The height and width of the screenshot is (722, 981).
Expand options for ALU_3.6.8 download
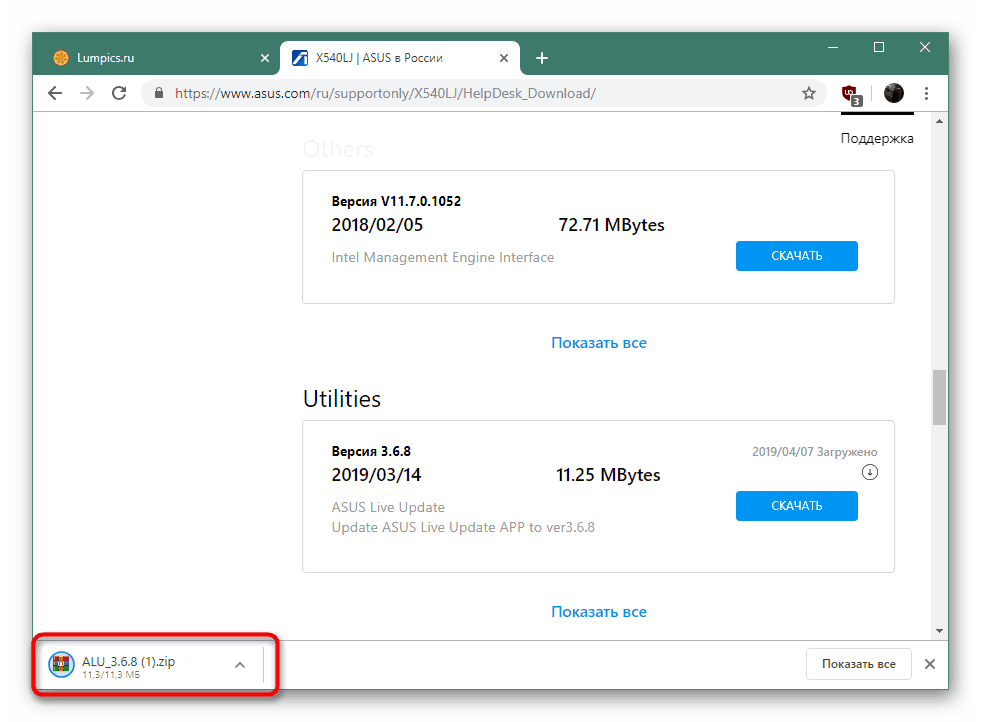(x=240, y=665)
